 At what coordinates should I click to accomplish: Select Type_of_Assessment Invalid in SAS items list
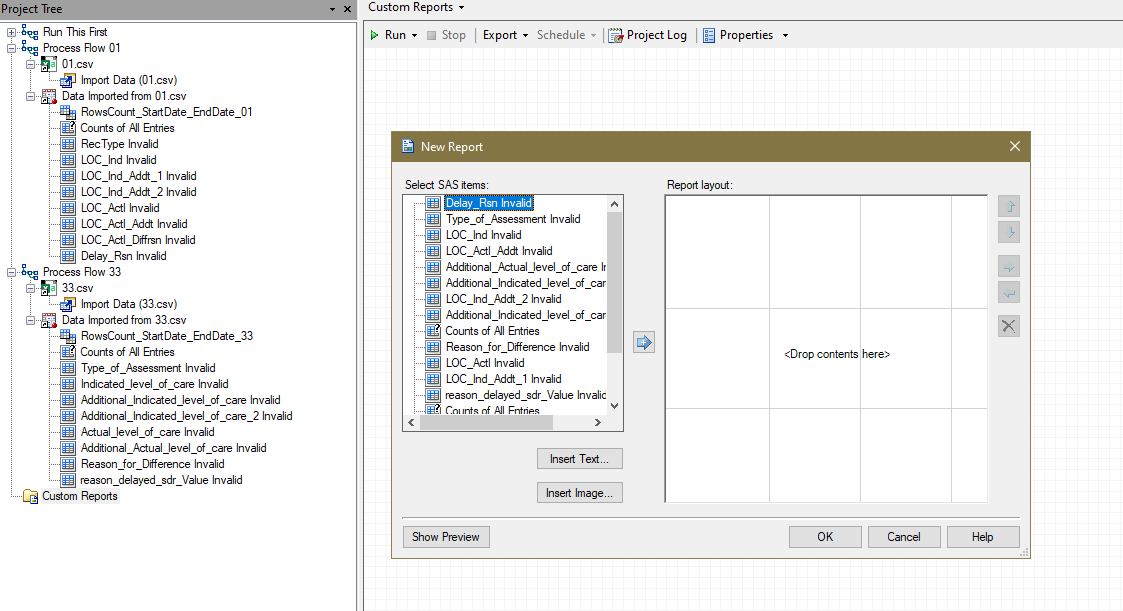[x=512, y=219]
